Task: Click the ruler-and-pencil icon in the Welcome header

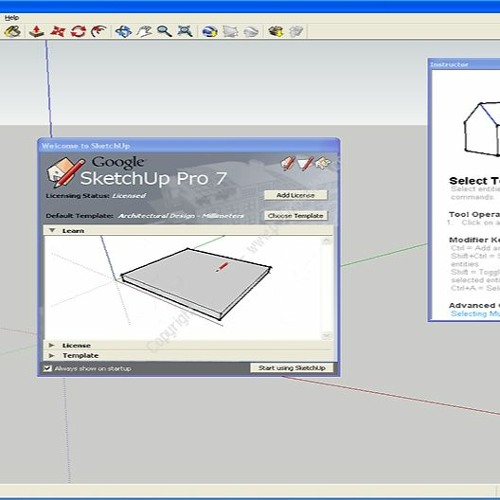Action: point(306,163)
